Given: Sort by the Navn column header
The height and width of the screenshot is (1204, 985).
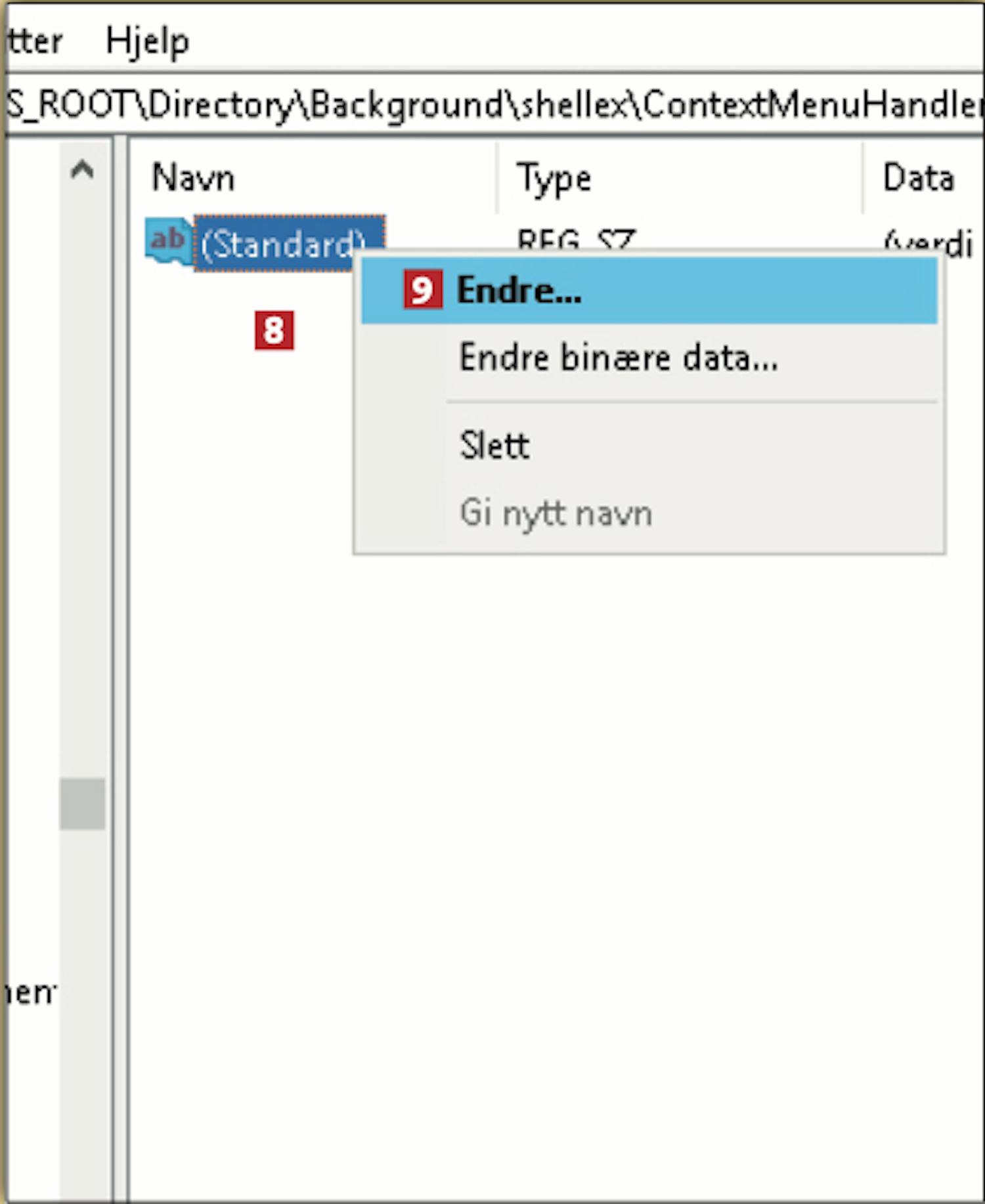Looking at the screenshot, I should pos(193,178).
